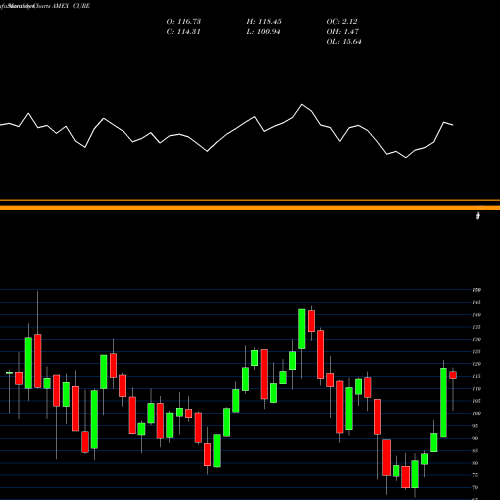Select the close value 'C: 114.31'
Viewport: 500px width, 500px height.
(183, 32)
